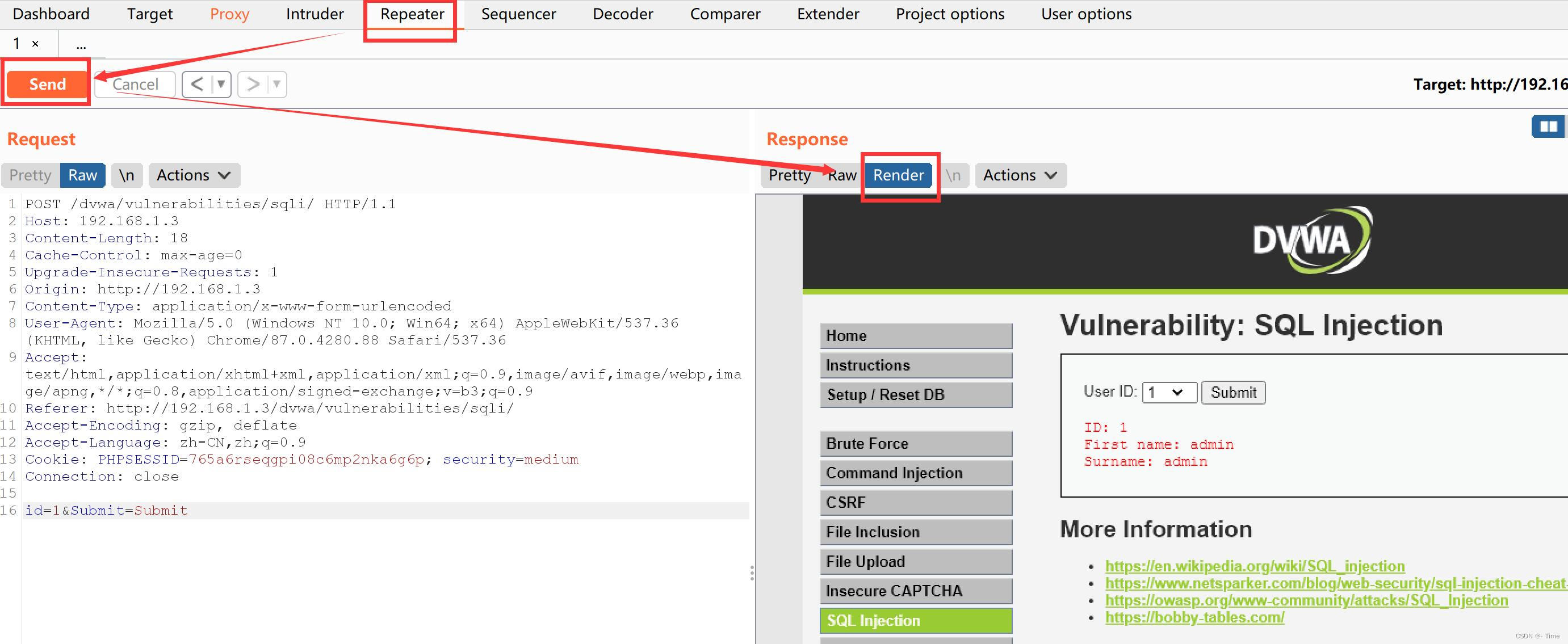Open the bobby-tables.com link
1568x644 pixels.
tap(1194, 617)
